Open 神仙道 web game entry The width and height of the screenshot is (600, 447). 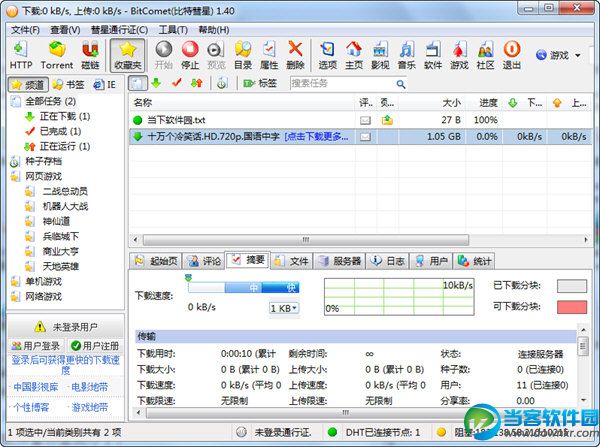56,221
